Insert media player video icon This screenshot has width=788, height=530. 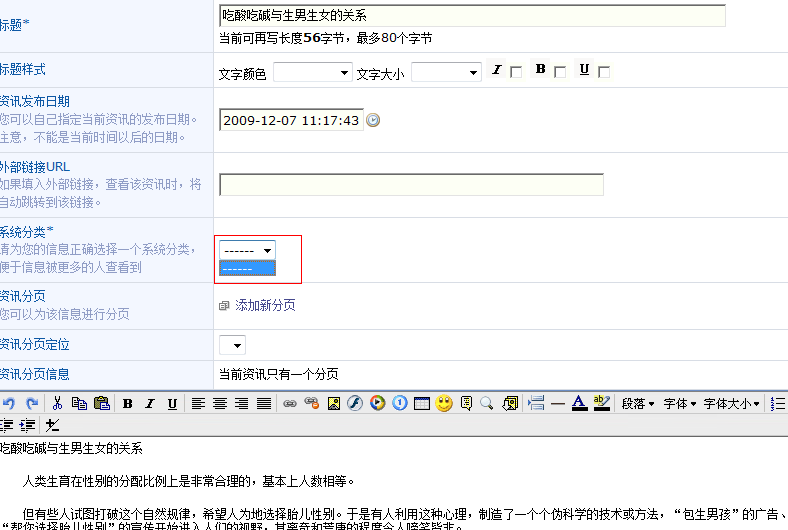point(377,403)
